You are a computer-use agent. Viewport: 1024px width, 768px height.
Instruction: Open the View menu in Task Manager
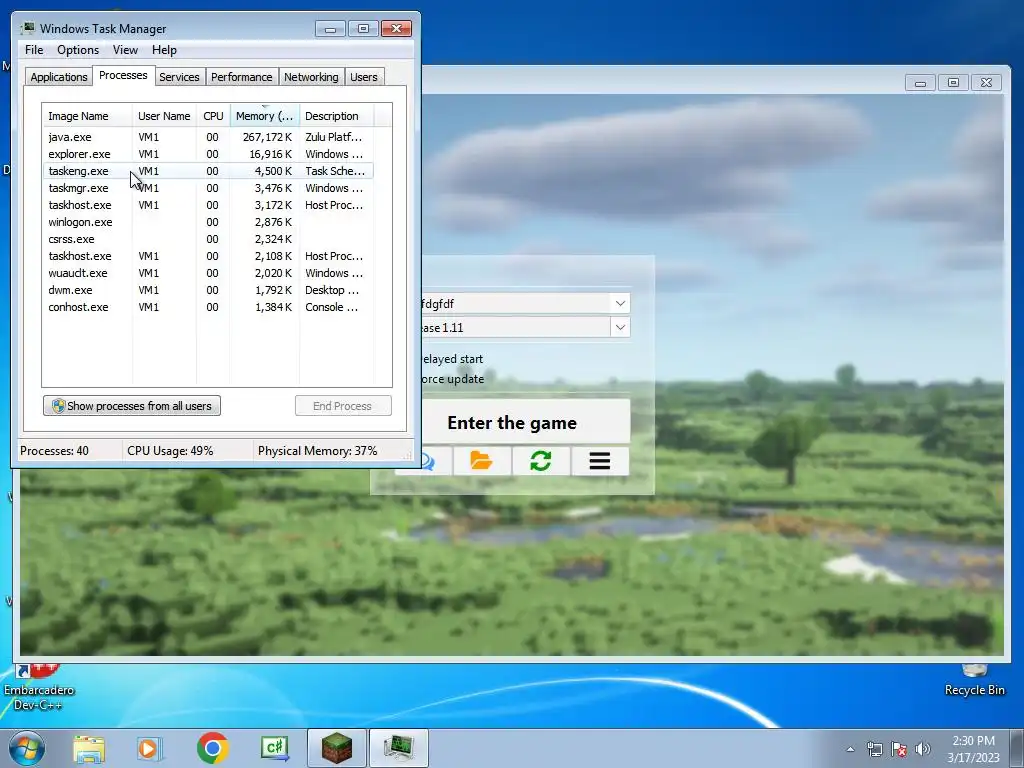pyautogui.click(x=125, y=50)
